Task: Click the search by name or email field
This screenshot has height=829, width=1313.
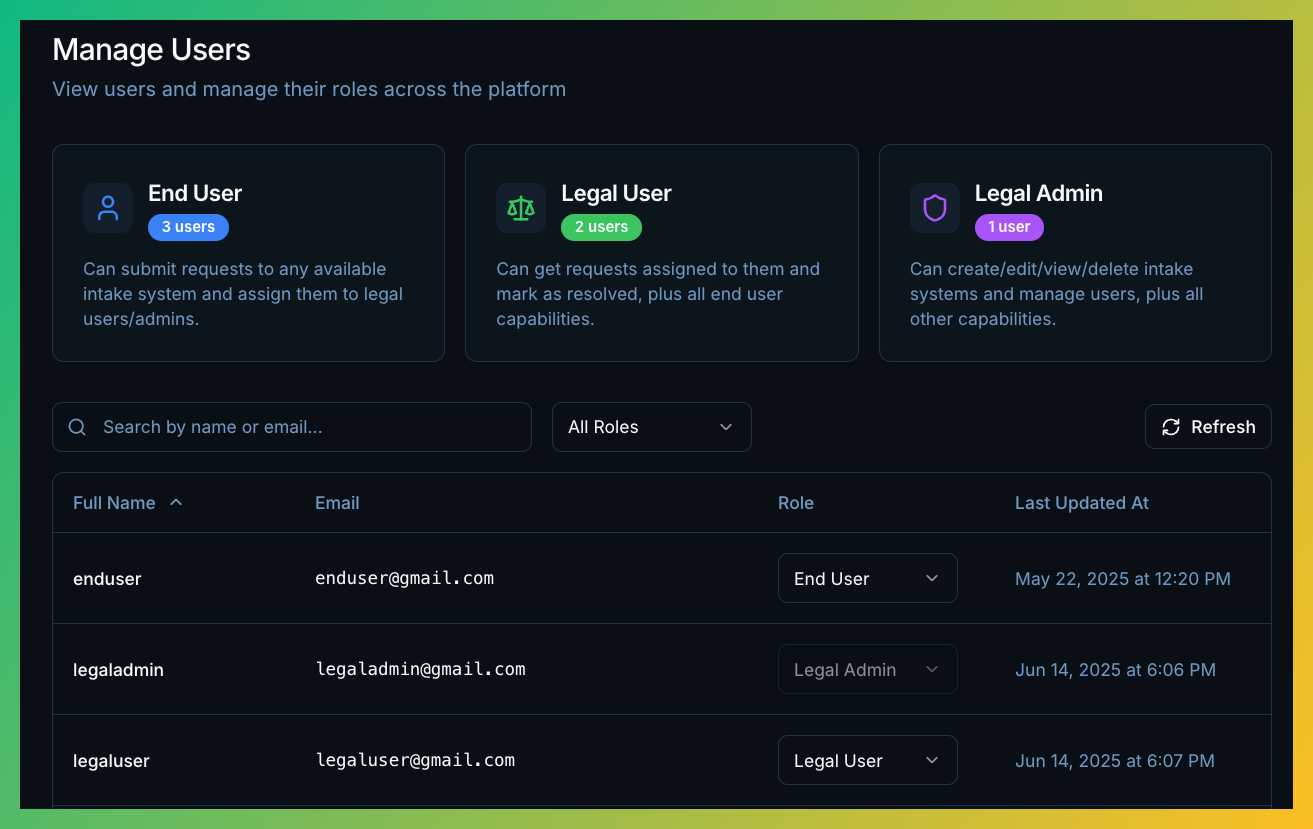Action: [x=291, y=427]
